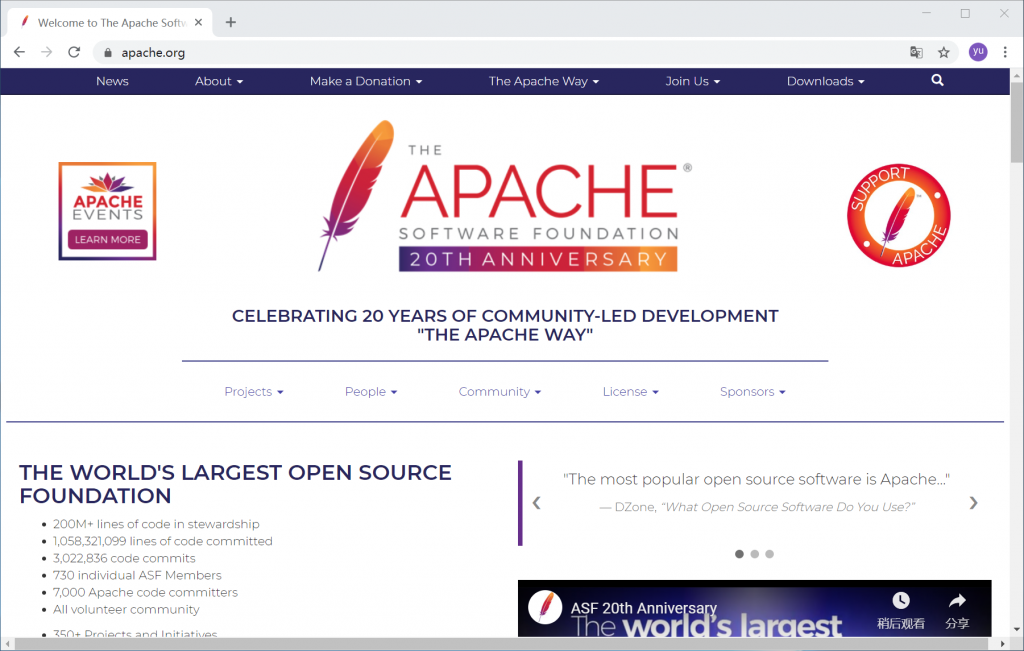Click the Learn More button for Apache Events
This screenshot has width=1024, height=651.
pyautogui.click(x=107, y=240)
